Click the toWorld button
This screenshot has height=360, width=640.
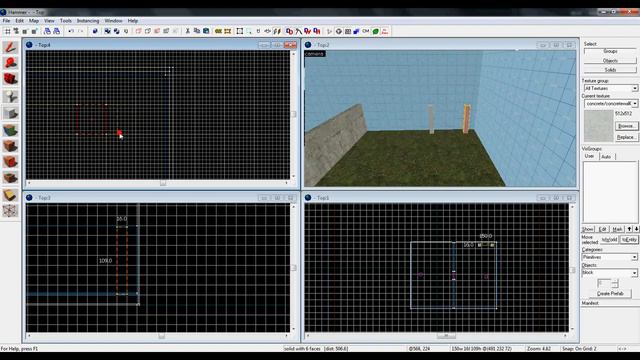tap(609, 240)
